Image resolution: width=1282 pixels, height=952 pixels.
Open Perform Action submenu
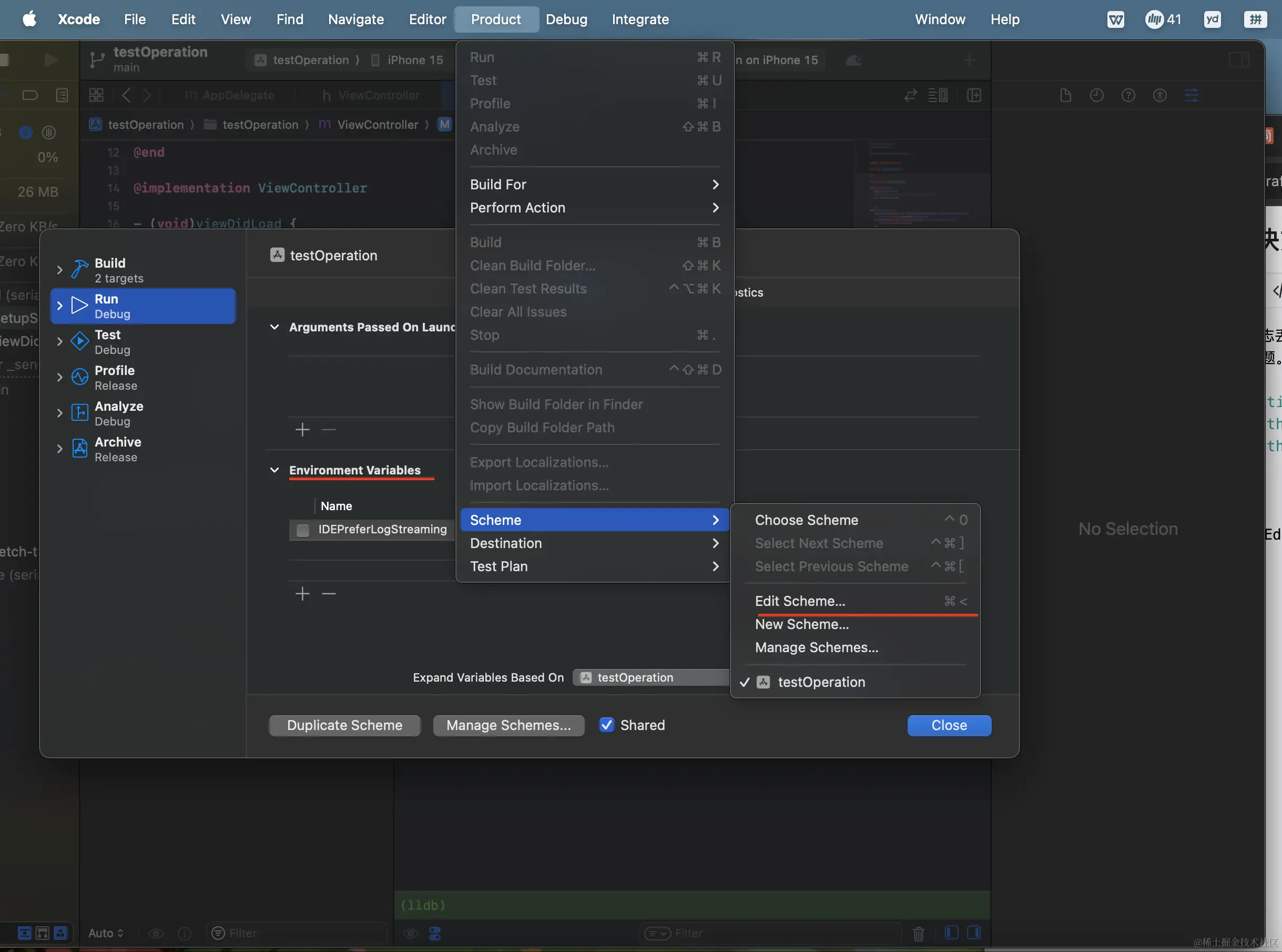(595, 207)
